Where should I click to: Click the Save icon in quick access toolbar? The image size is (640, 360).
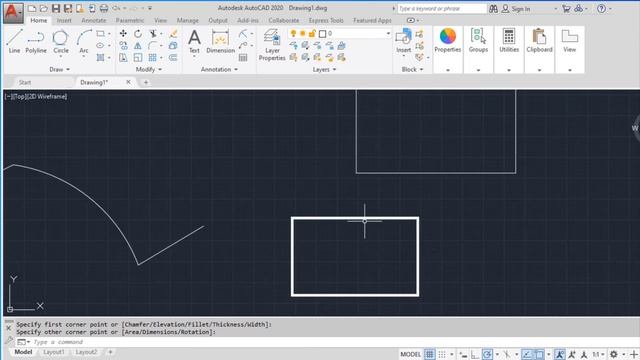click(x=56, y=8)
